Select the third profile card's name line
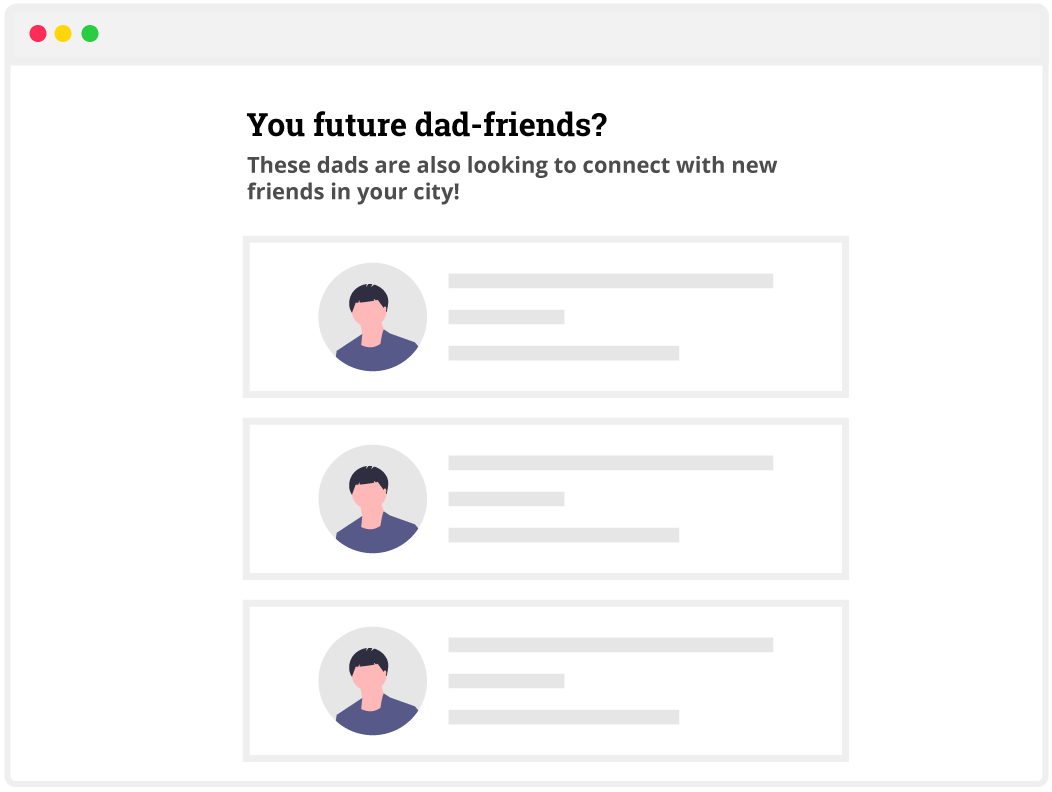Image resolution: width=1052 pixels, height=792 pixels. click(x=610, y=645)
